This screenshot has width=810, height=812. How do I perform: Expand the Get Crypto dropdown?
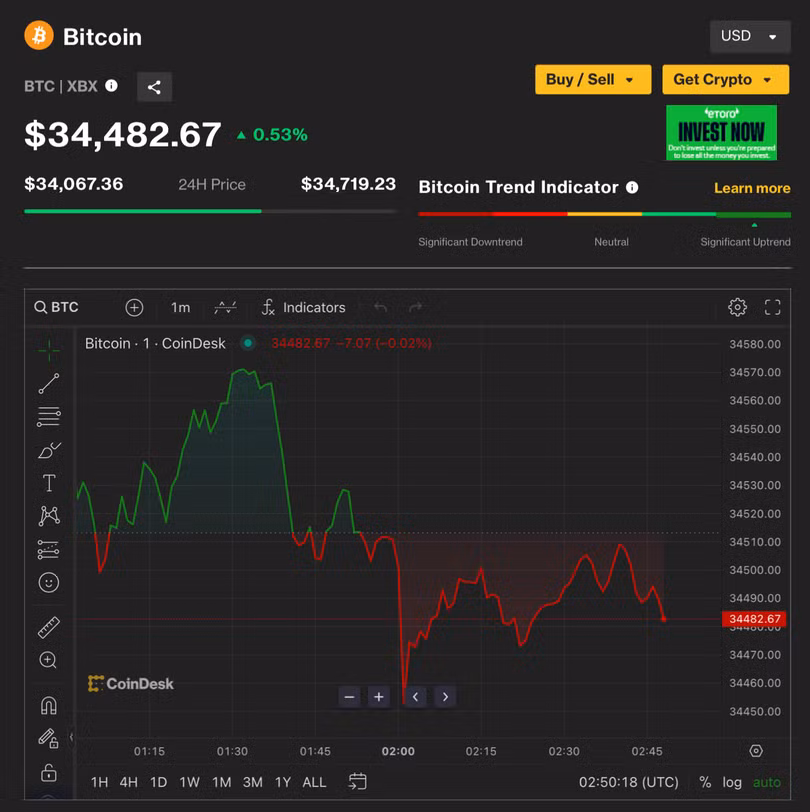(724, 79)
